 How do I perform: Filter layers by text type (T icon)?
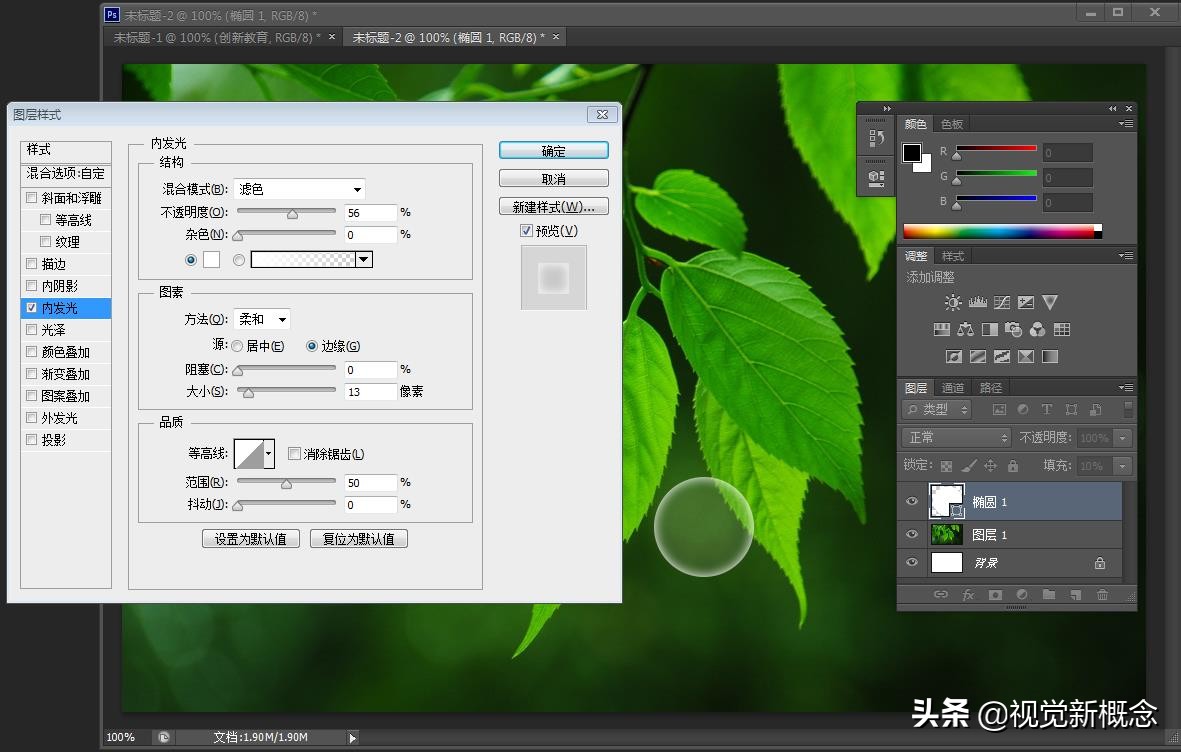point(1047,409)
